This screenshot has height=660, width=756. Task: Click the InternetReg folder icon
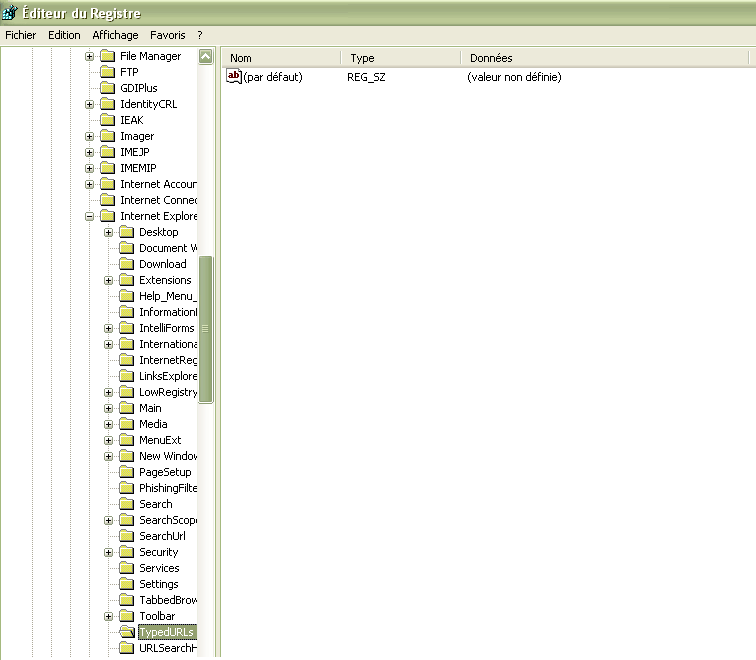[x=127, y=360]
